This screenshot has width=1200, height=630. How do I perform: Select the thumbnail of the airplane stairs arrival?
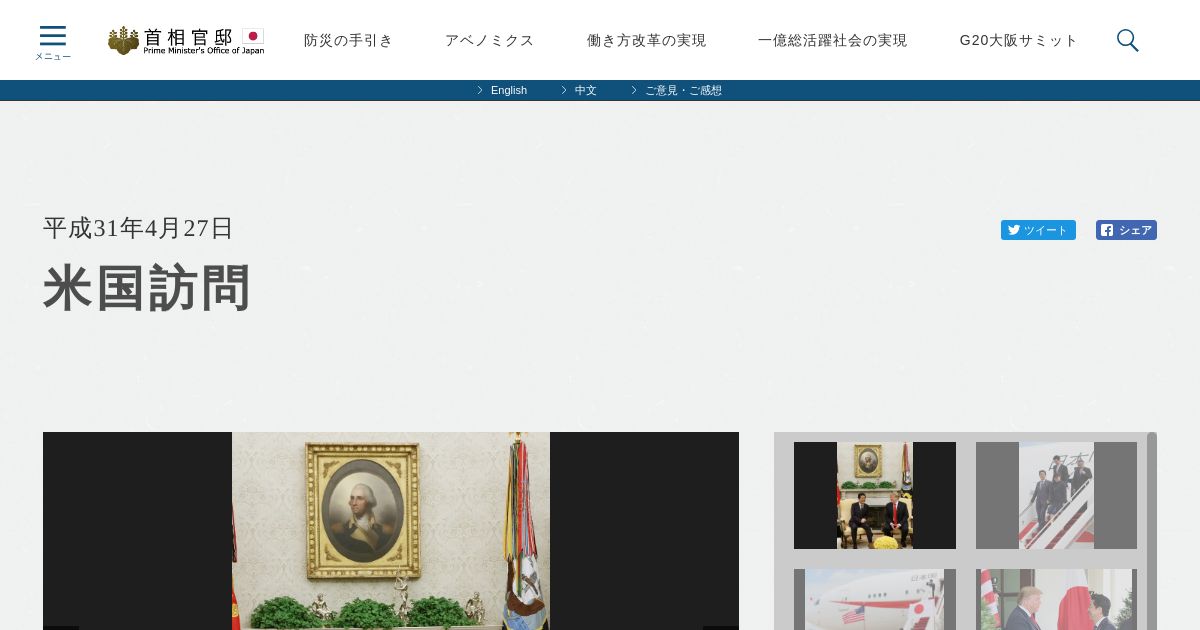pos(1056,495)
